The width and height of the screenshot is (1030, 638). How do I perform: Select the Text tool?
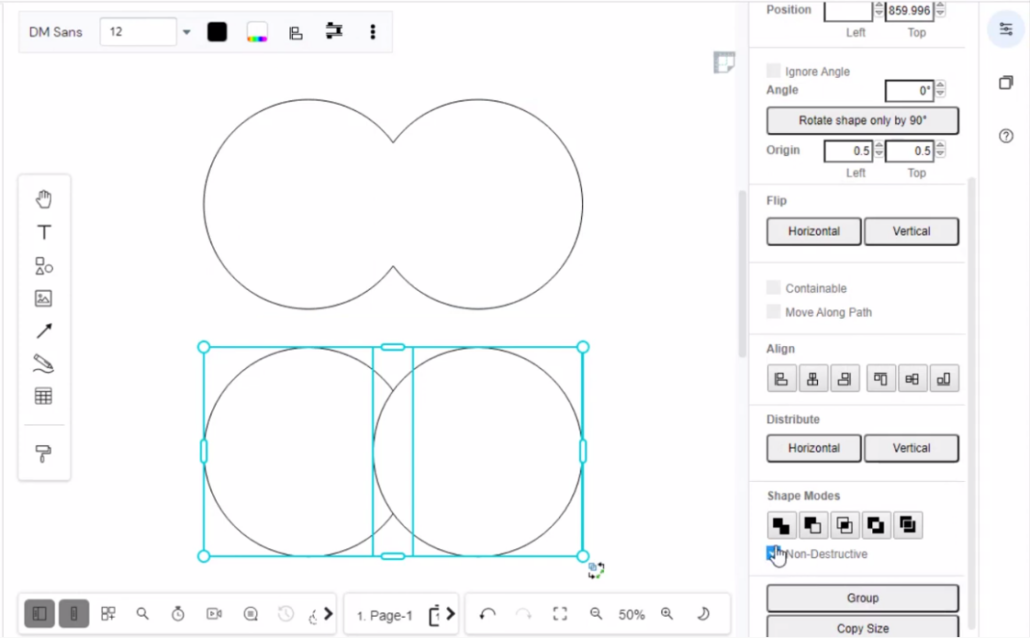click(44, 232)
